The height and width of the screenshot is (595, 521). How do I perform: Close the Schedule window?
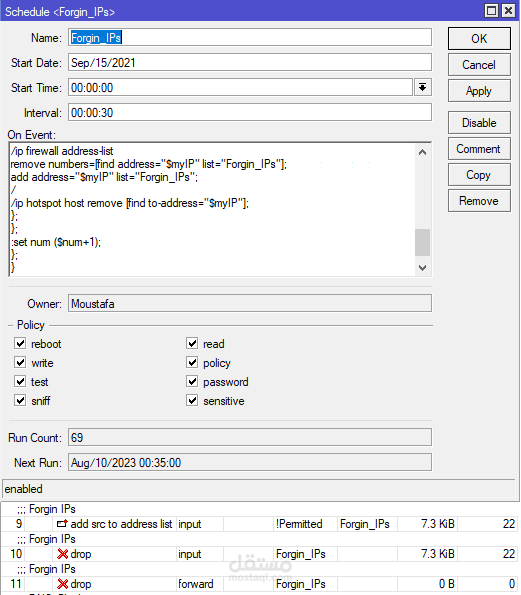coord(508,10)
